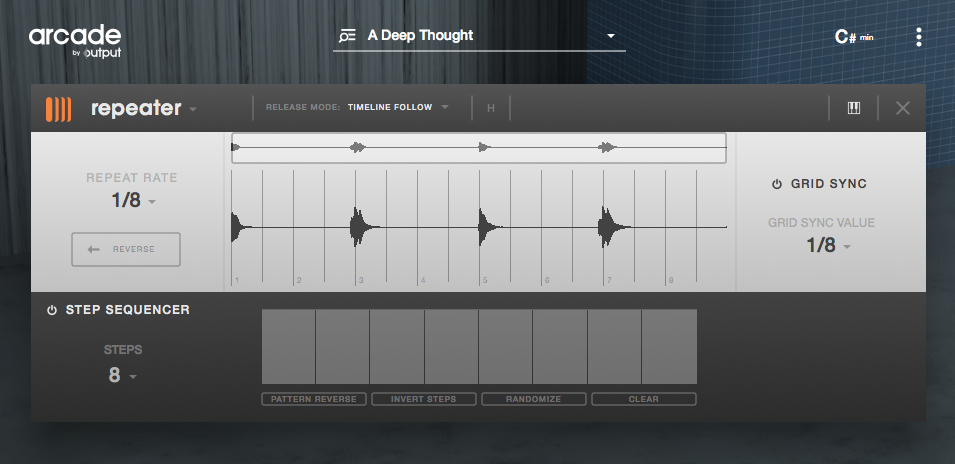Open the repeater effect type dropdown
955x464 pixels.
pyautogui.click(x=193, y=110)
